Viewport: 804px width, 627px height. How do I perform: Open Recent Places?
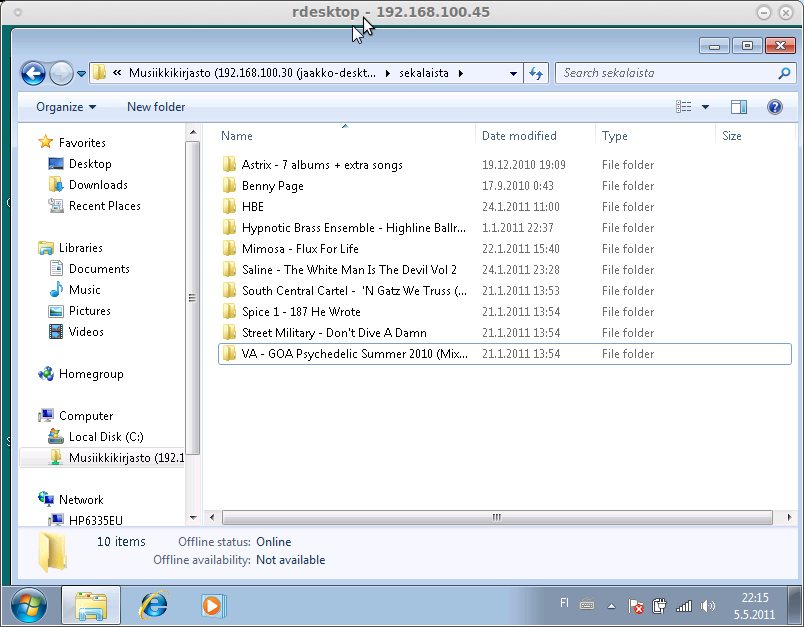(105, 206)
